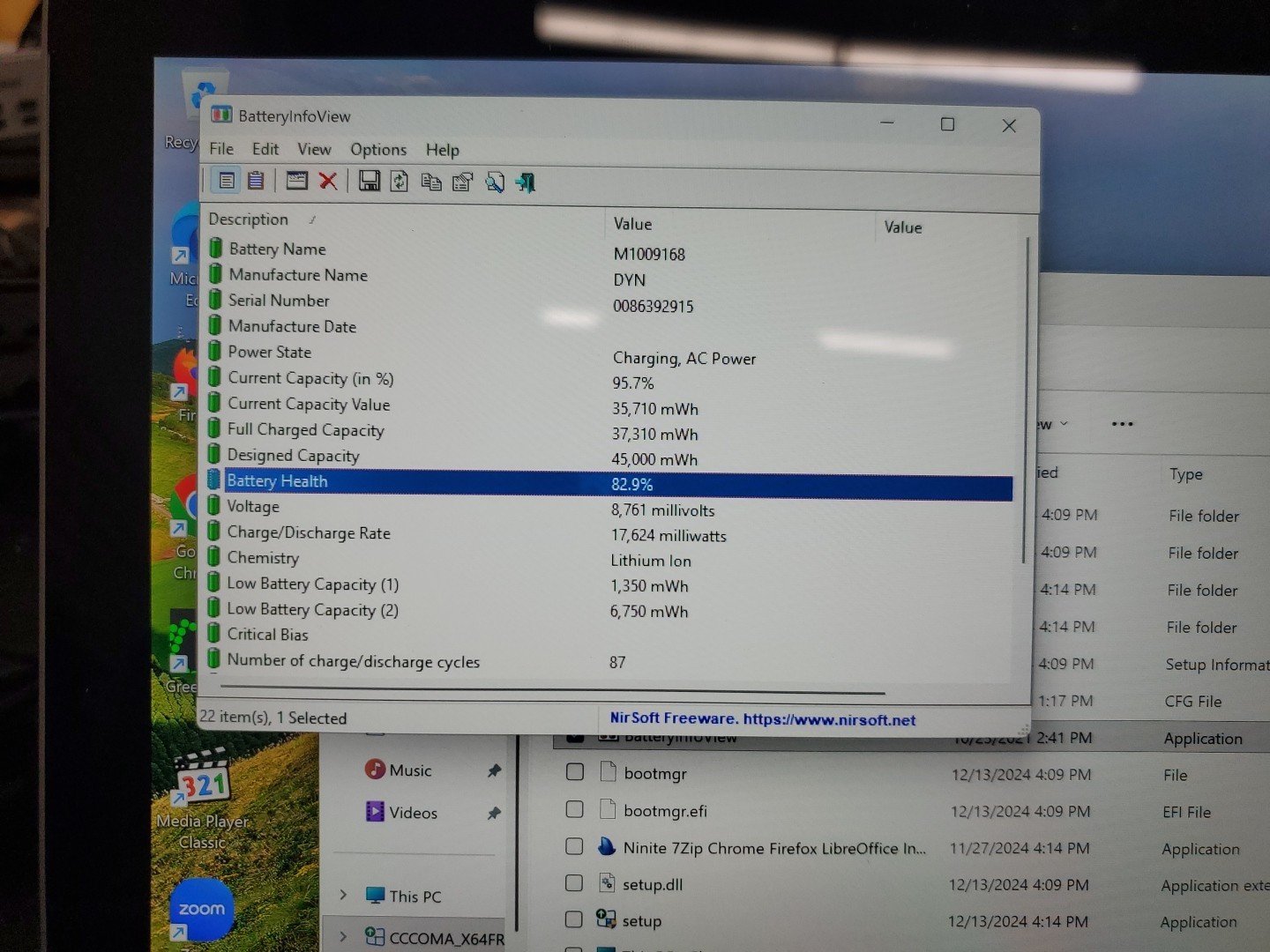Viewport: 1270px width, 952px height.
Task: Click the Zoom desktop shortcut icon
Action: coord(201,911)
